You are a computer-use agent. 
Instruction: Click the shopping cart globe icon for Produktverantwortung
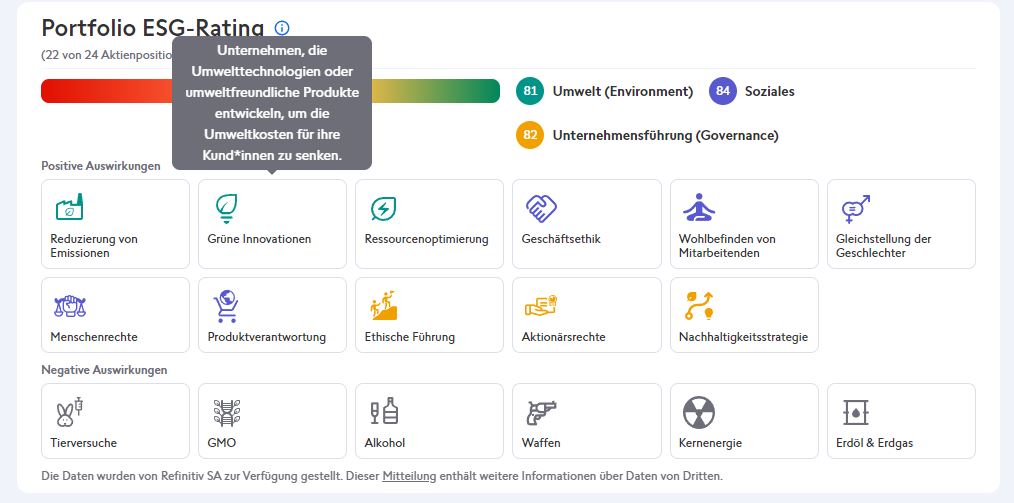click(226, 306)
